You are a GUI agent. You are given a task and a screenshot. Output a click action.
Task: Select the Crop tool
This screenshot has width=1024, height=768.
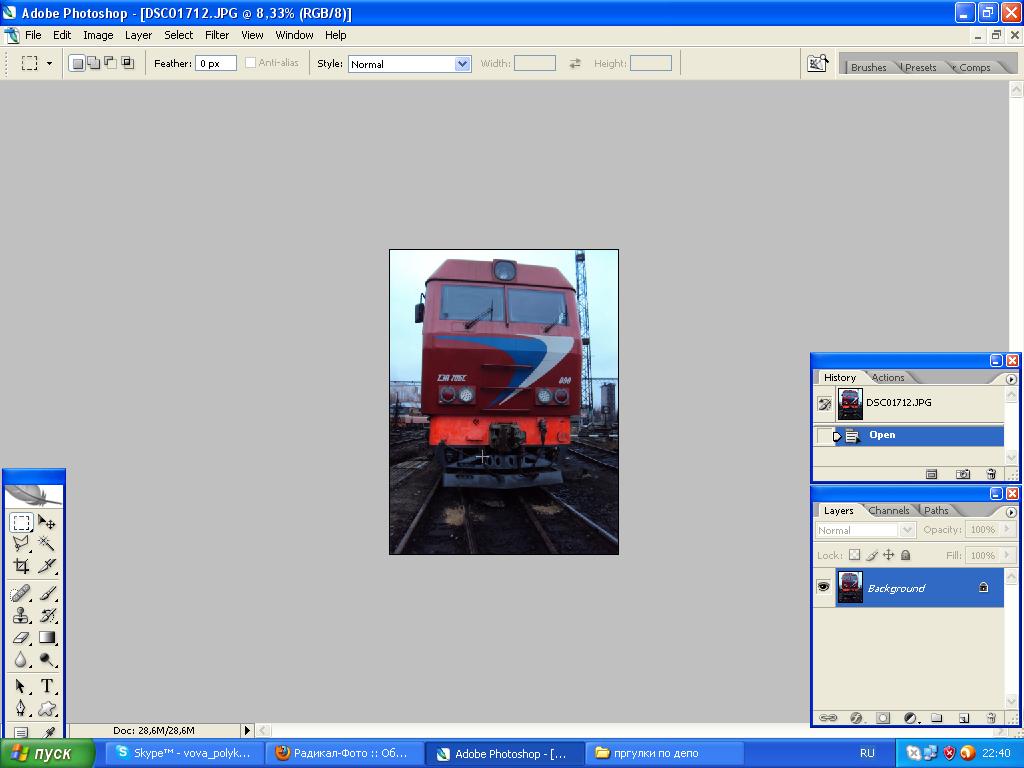22,565
